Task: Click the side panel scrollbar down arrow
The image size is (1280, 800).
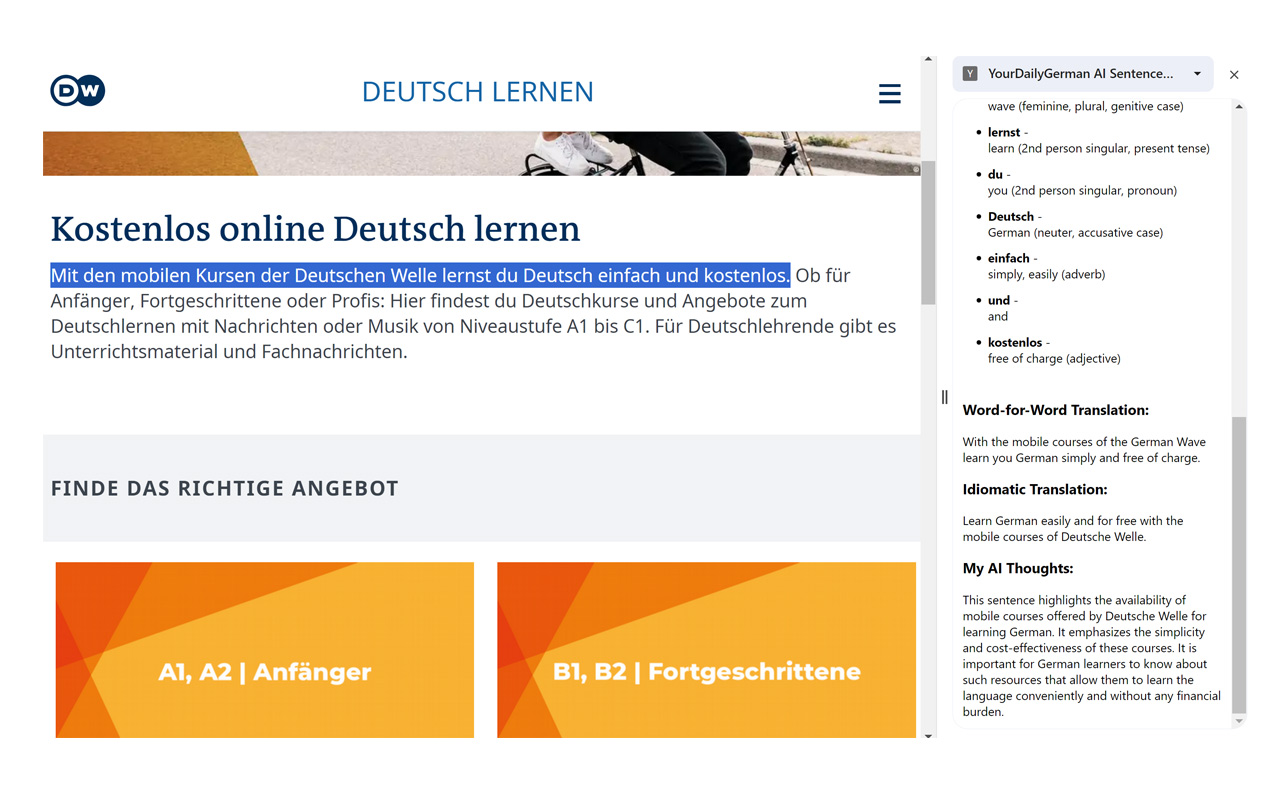Action: 1239,720
